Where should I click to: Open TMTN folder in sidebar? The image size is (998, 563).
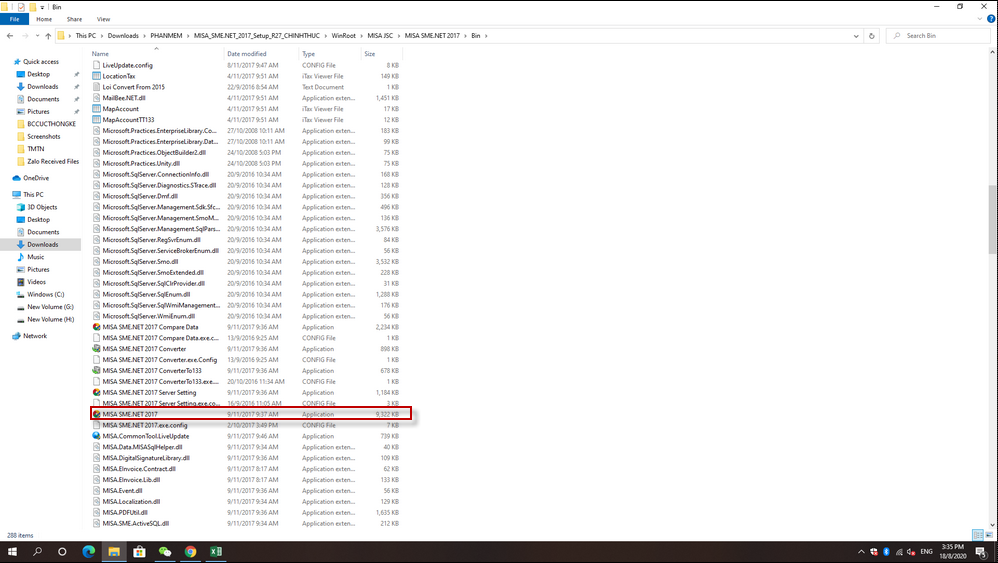pyautogui.click(x=36, y=149)
